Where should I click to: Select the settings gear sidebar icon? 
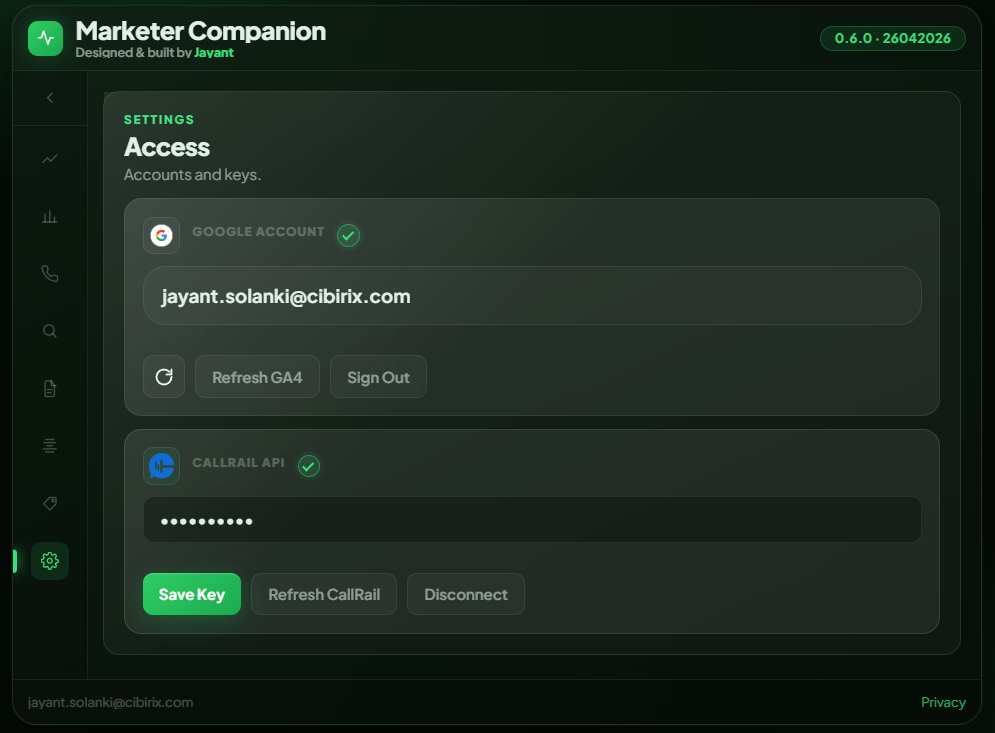click(49, 561)
